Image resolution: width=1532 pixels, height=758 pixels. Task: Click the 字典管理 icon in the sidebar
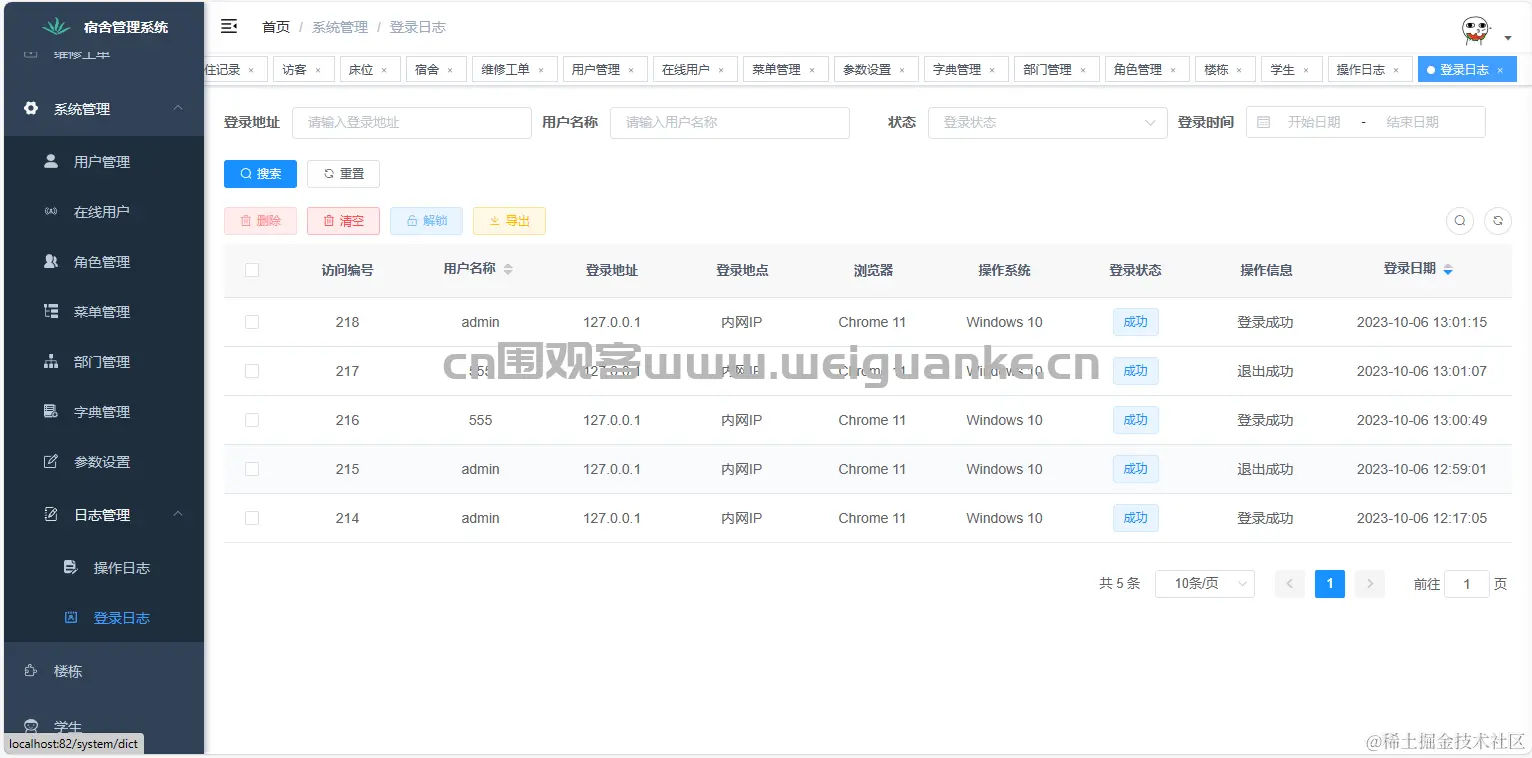tap(51, 411)
